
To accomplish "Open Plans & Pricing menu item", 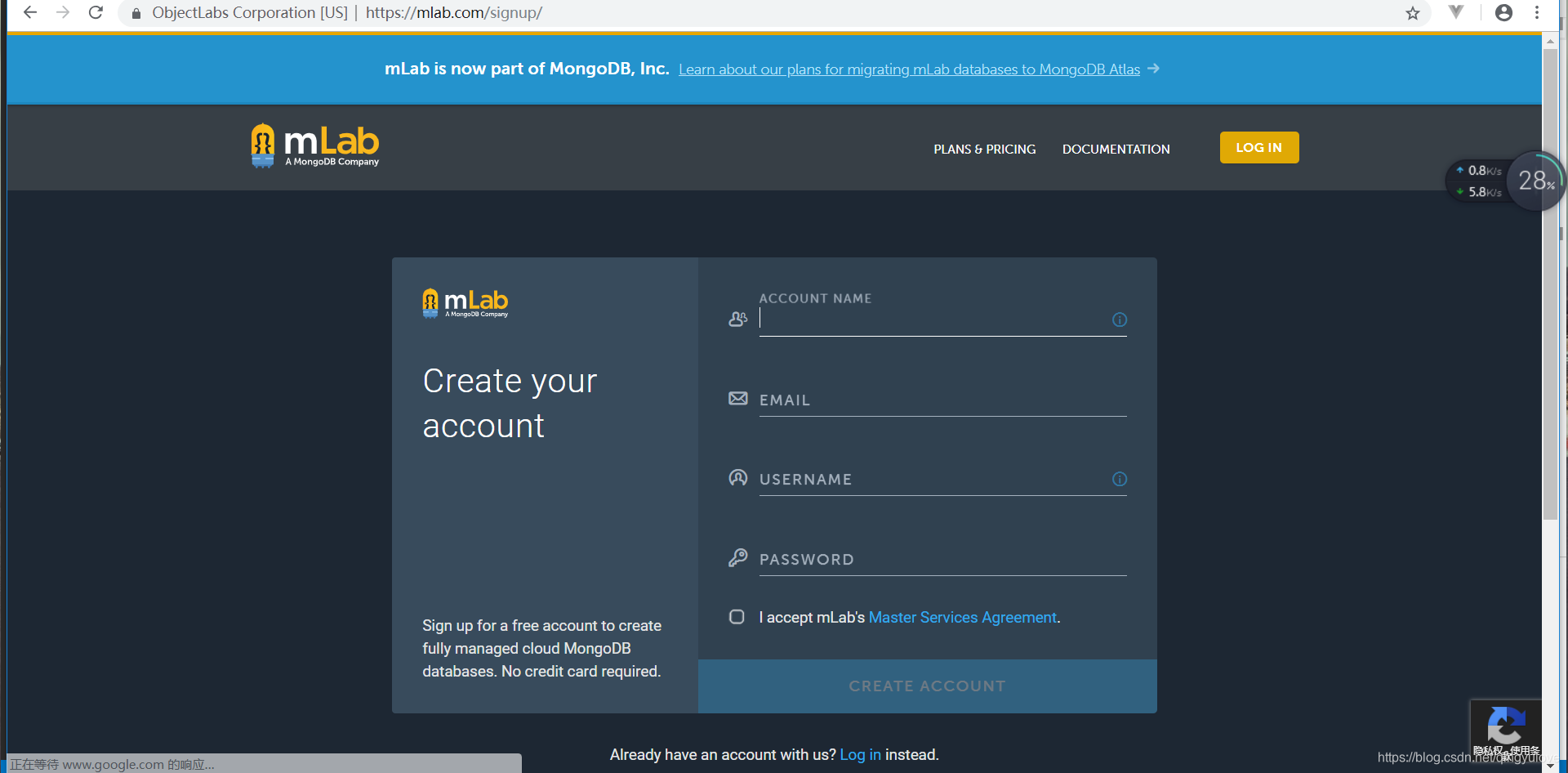I will click(x=985, y=149).
